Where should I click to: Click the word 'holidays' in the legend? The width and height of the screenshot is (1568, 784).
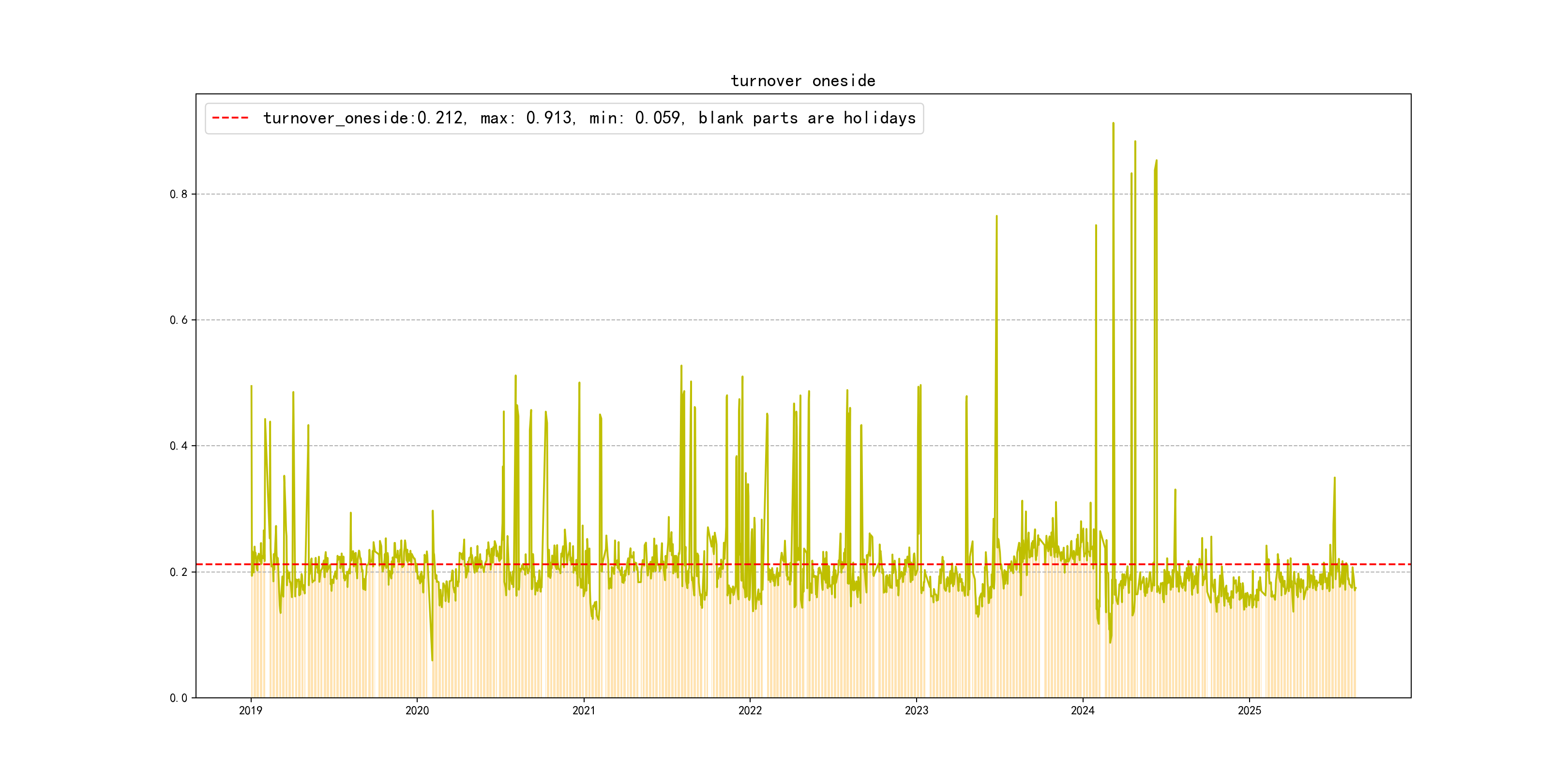pyautogui.click(x=879, y=118)
